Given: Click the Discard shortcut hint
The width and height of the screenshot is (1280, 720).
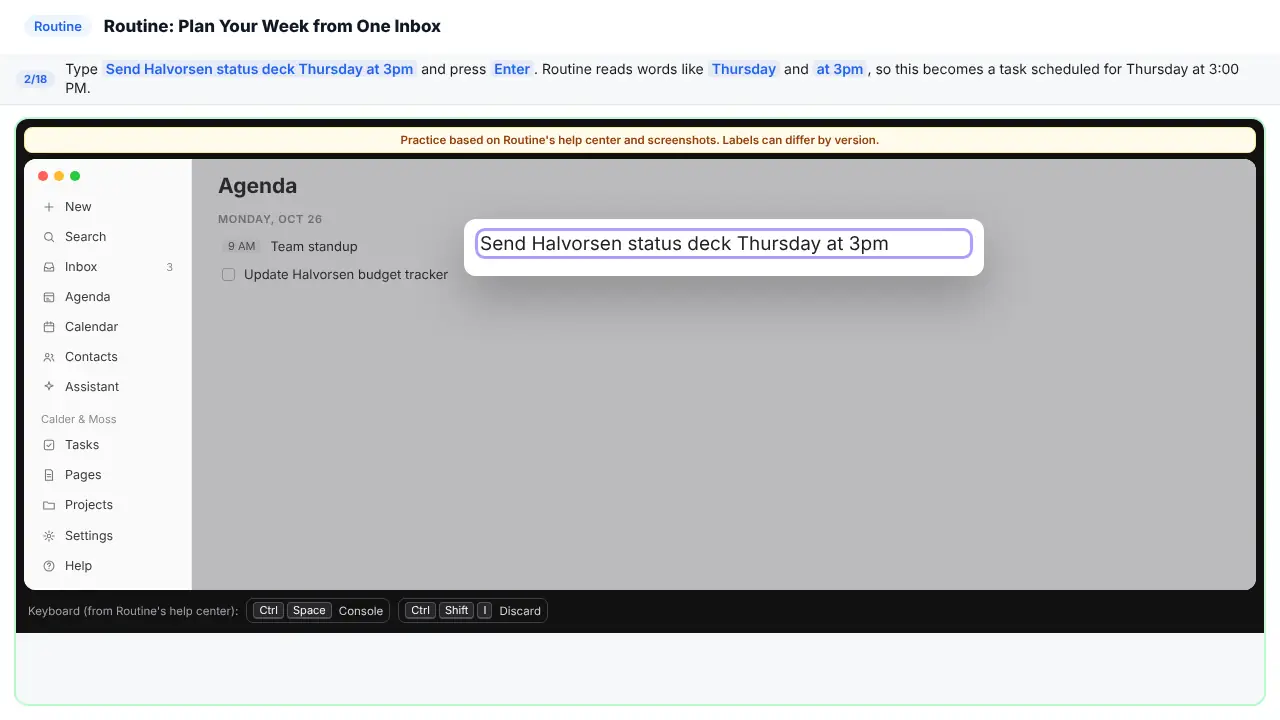Looking at the screenshot, I should click(473, 611).
